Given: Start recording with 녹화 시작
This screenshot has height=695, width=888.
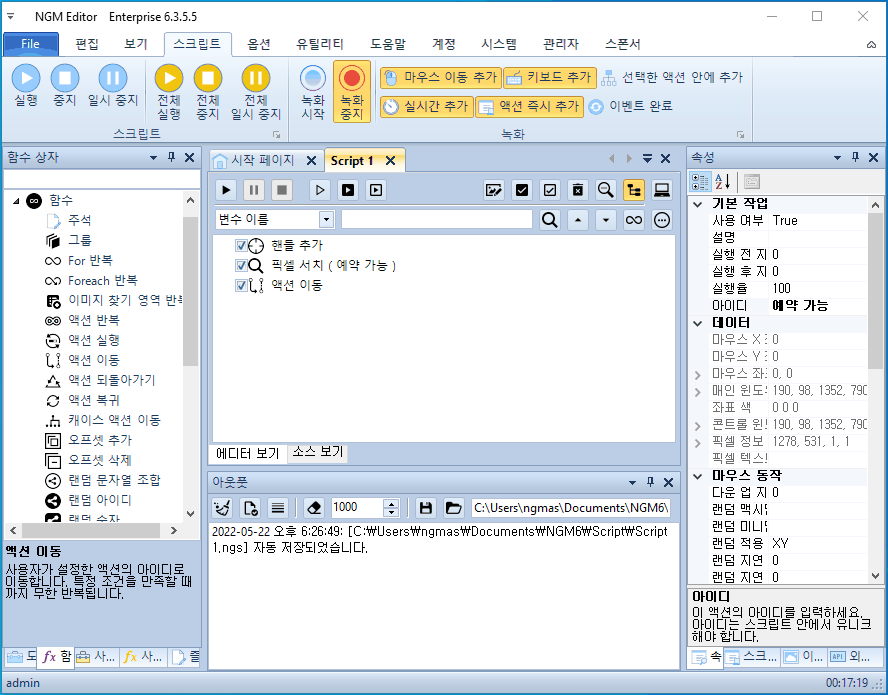Looking at the screenshot, I should (x=313, y=91).
